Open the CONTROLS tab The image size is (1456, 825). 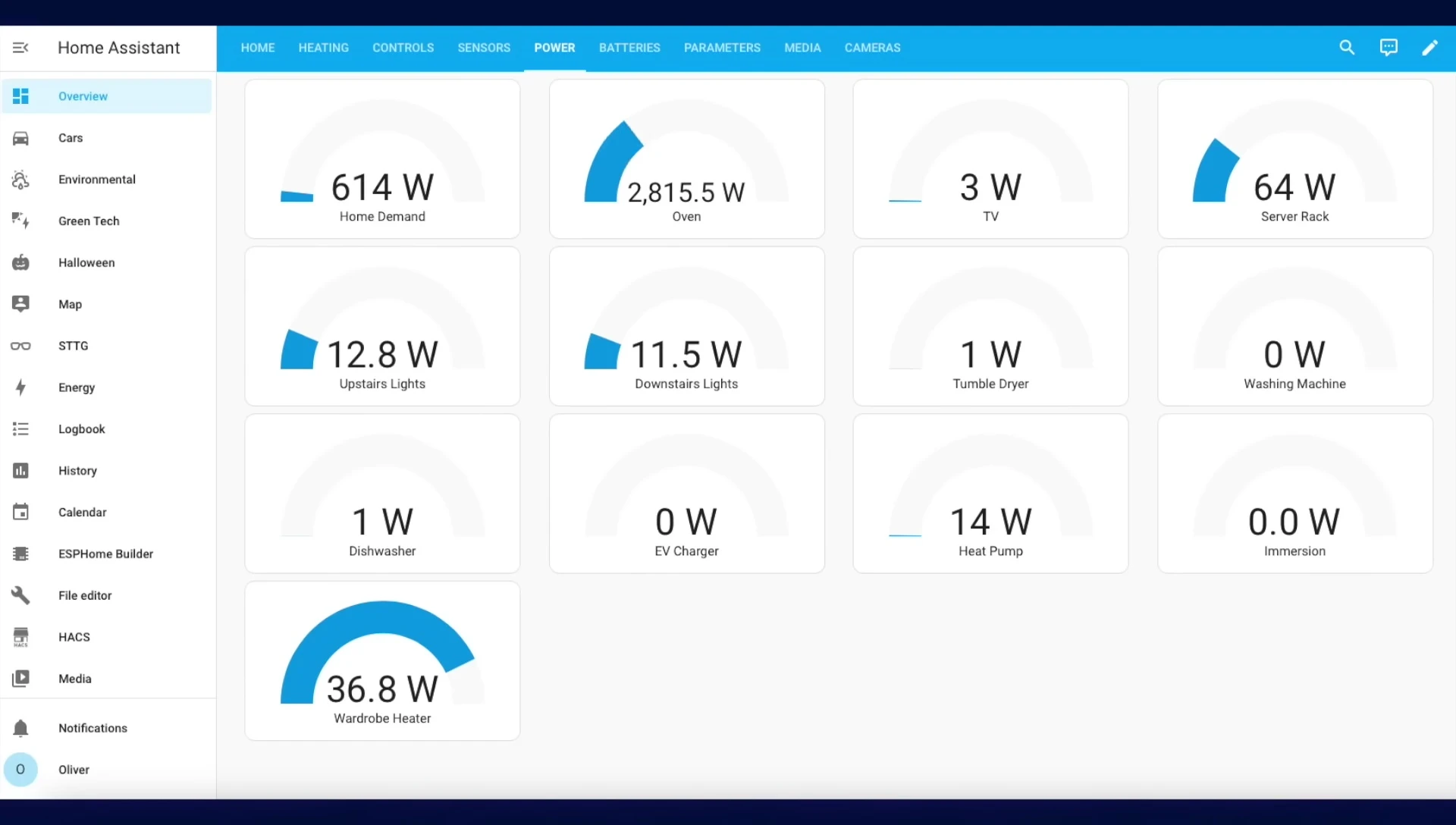tap(403, 48)
